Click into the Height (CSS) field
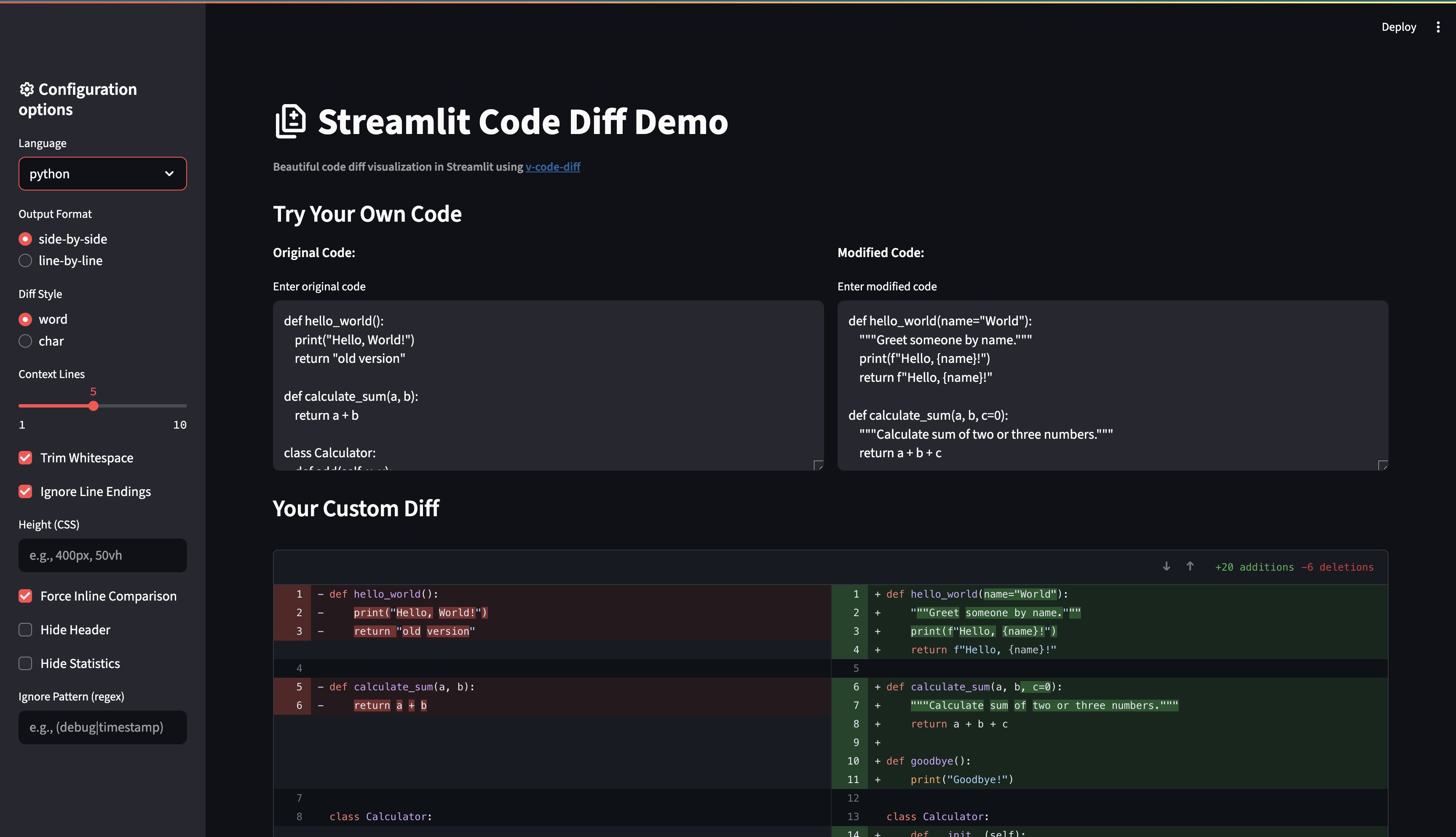1456x837 pixels. coord(102,555)
